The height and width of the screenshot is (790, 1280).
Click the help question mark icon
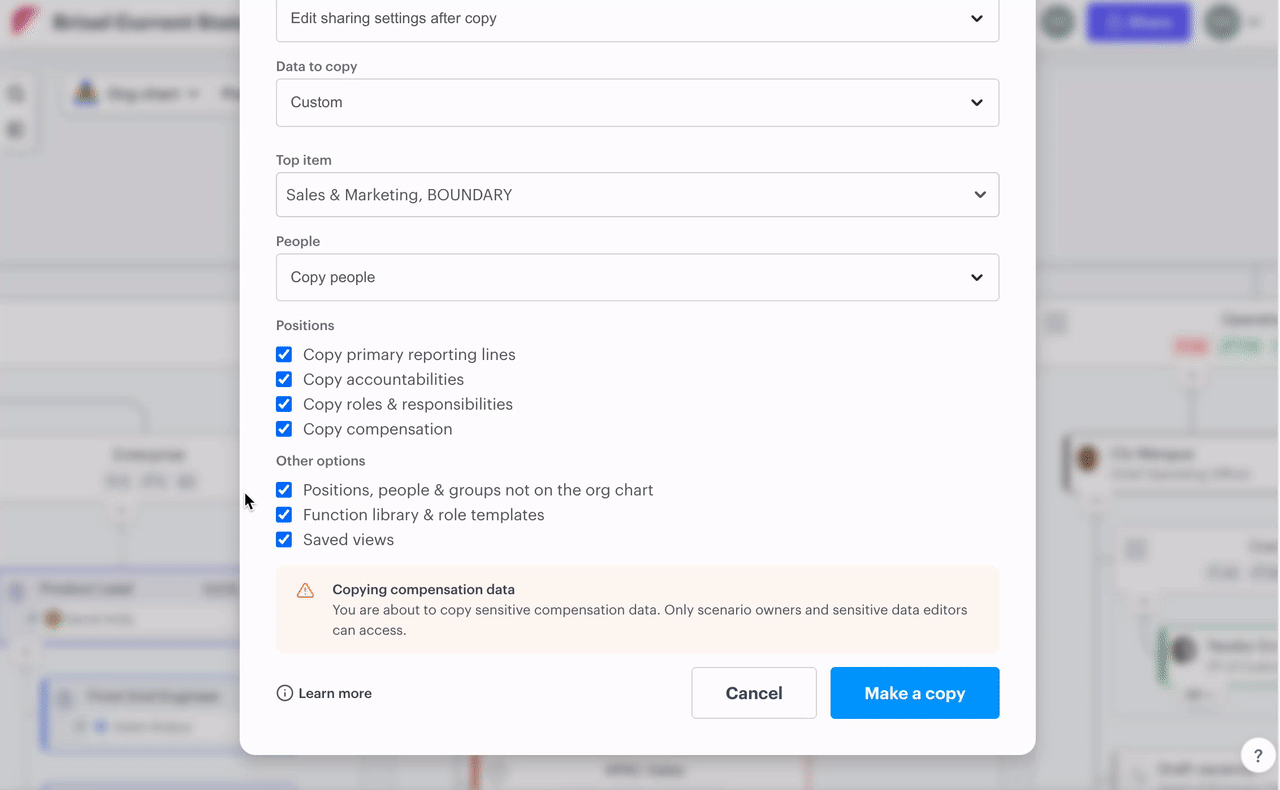click(x=1258, y=756)
